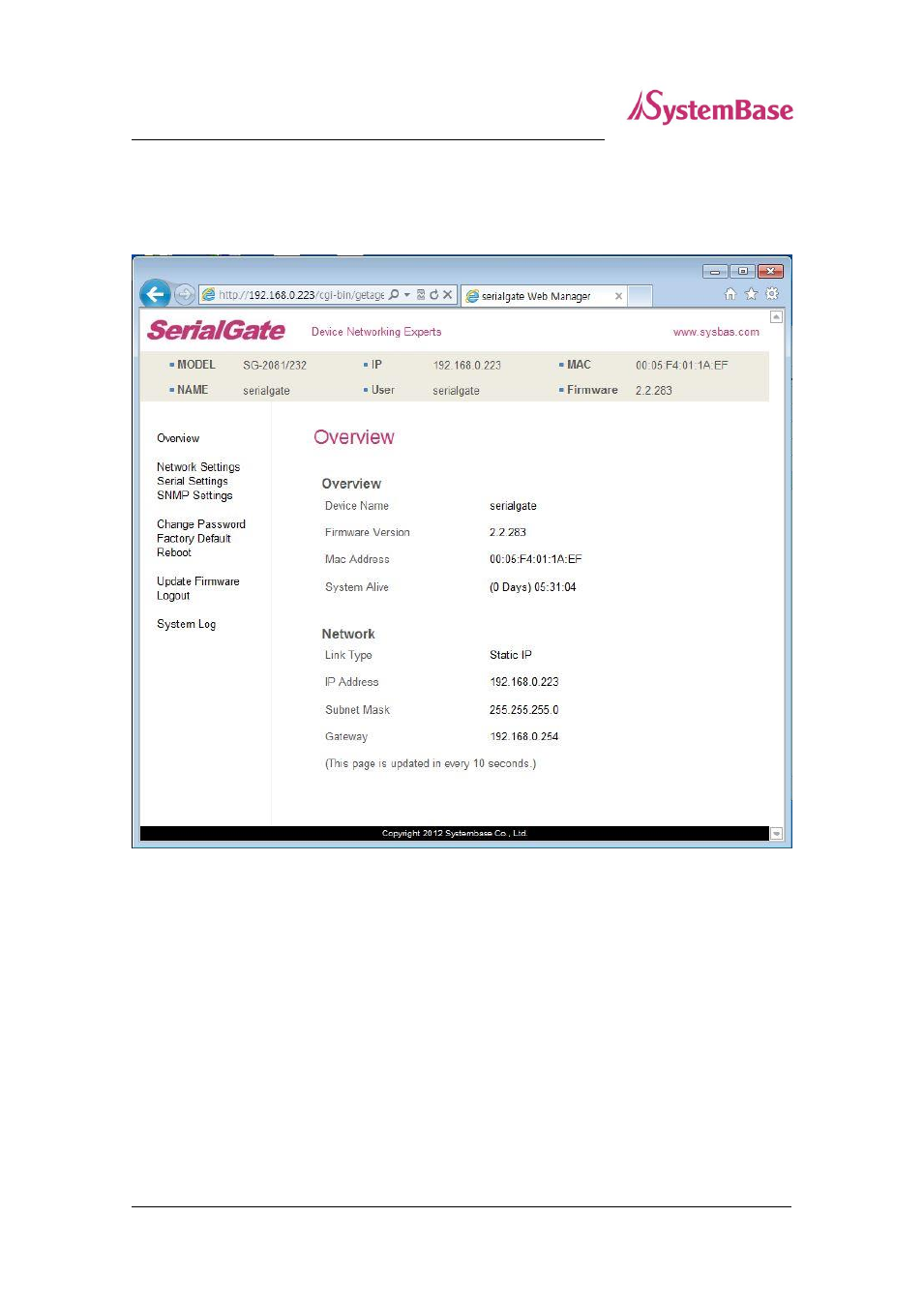Open the Update Firmware page
The height and width of the screenshot is (1306, 924).
tap(198, 581)
